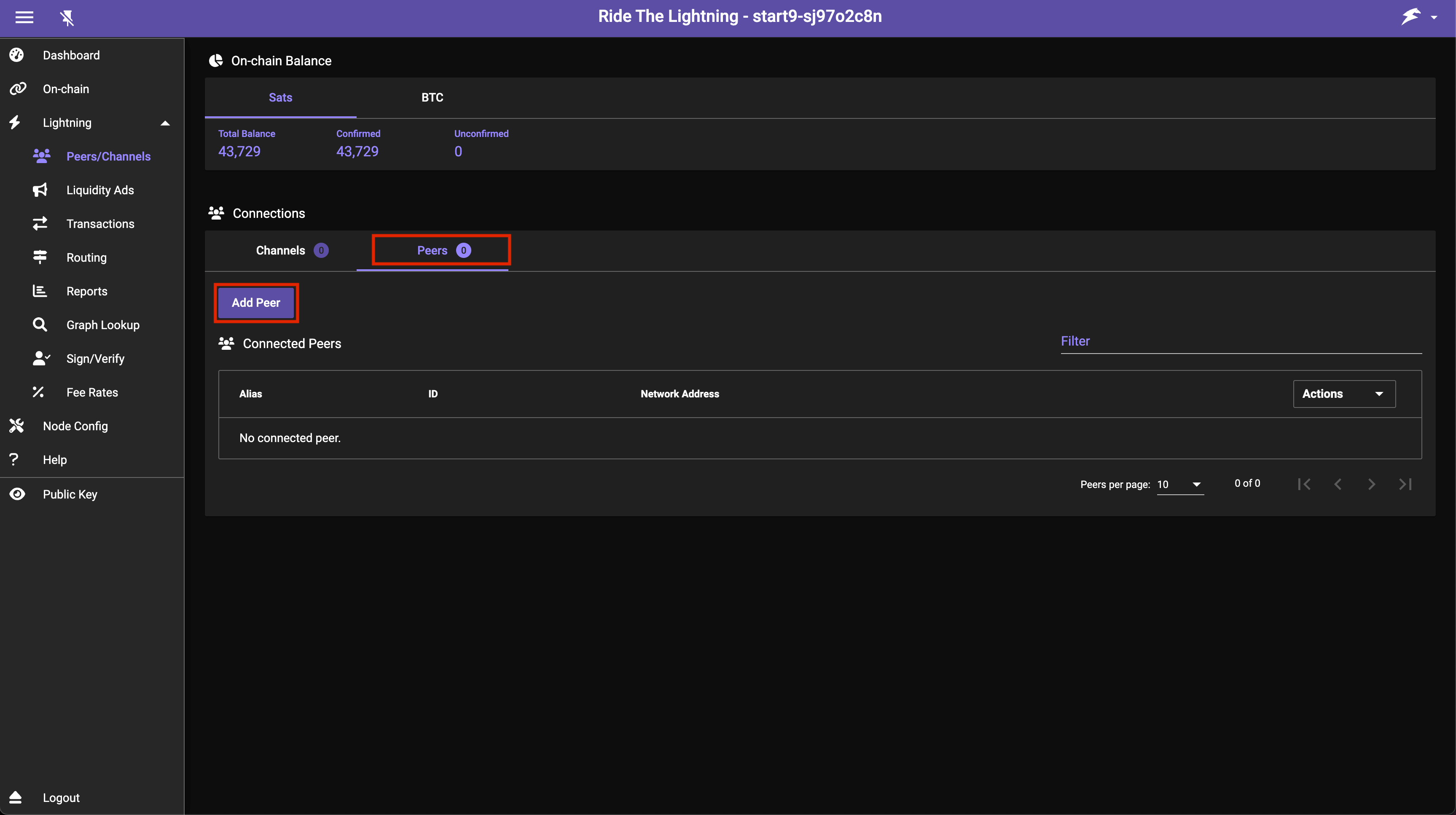Toggle the sidebar pin icon
1456x815 pixels.
[x=67, y=18]
